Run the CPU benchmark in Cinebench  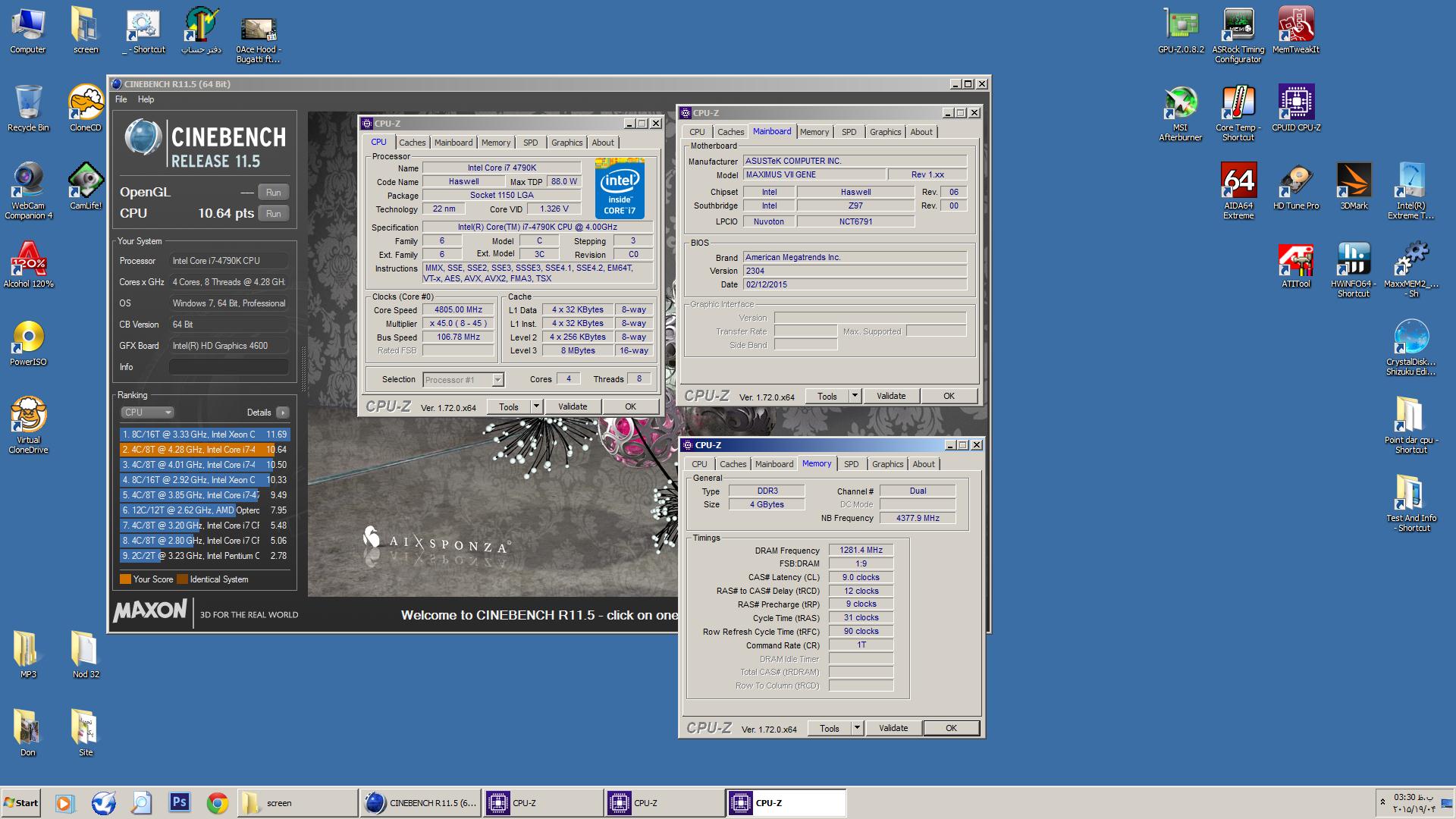(274, 214)
